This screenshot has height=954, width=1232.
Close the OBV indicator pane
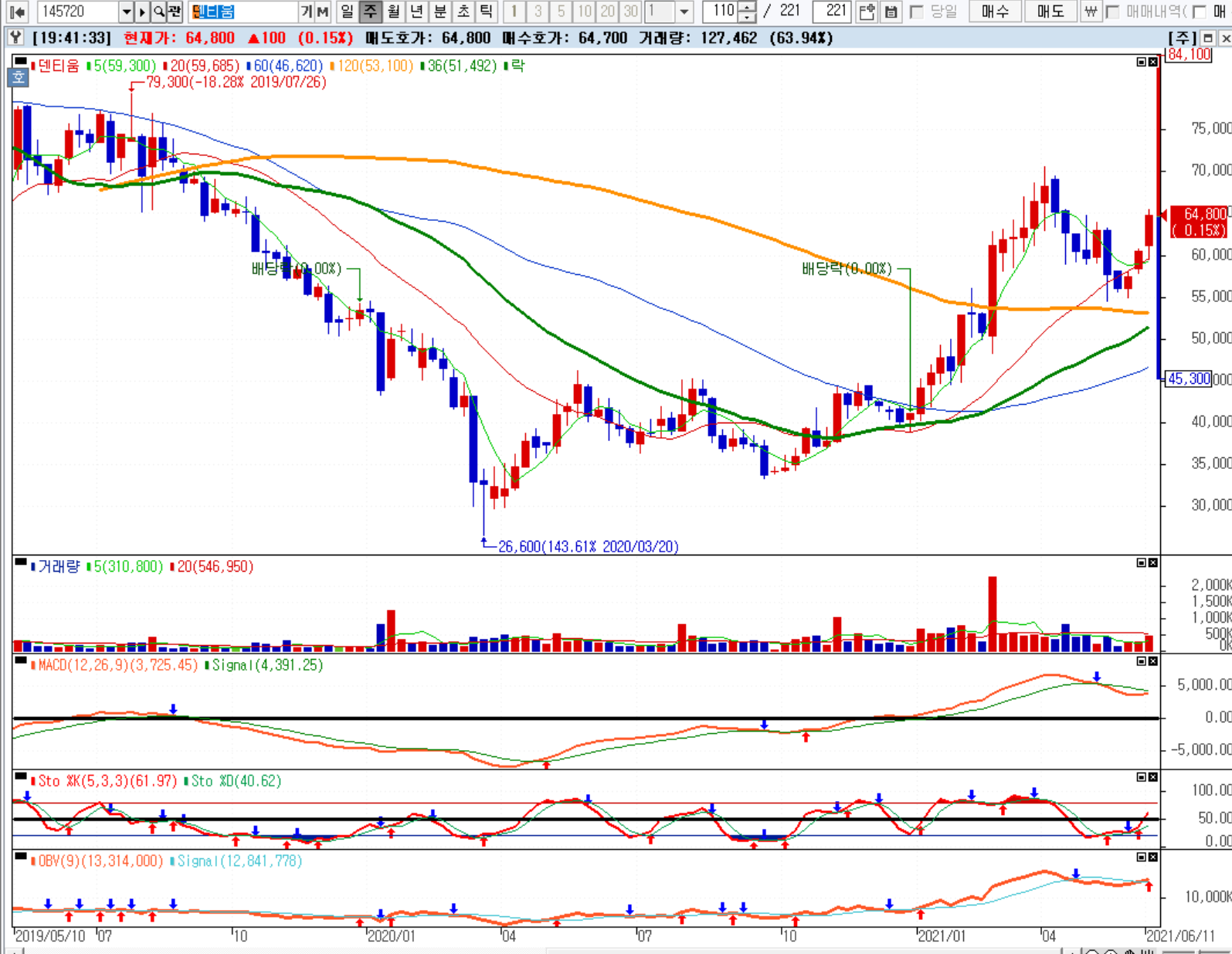coord(1152,857)
